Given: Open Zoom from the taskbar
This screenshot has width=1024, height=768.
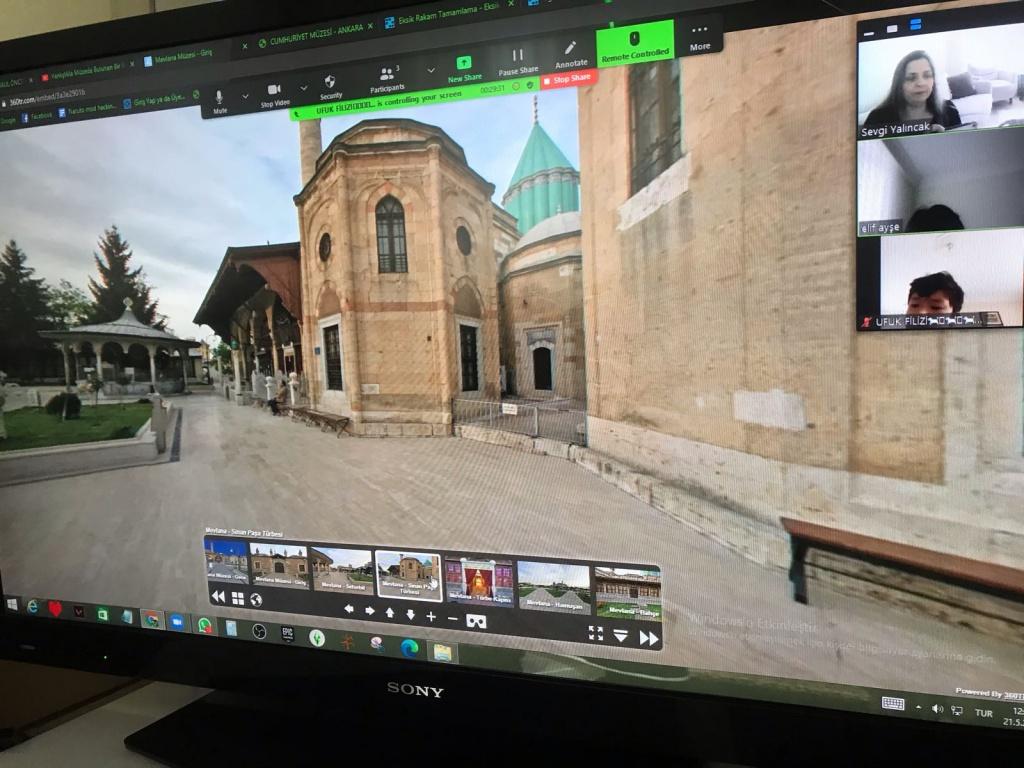Looking at the screenshot, I should pos(177,622).
